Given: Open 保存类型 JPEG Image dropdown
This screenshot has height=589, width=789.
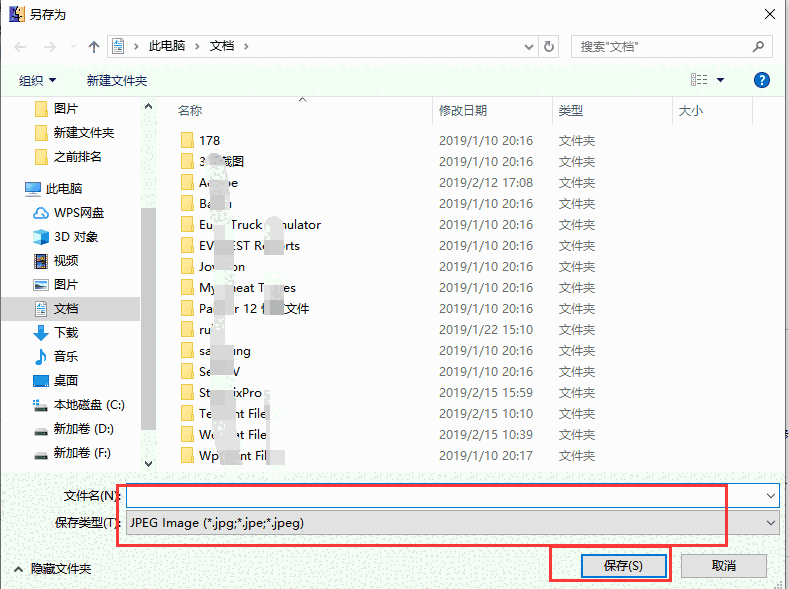Looking at the screenshot, I should (x=452, y=523).
